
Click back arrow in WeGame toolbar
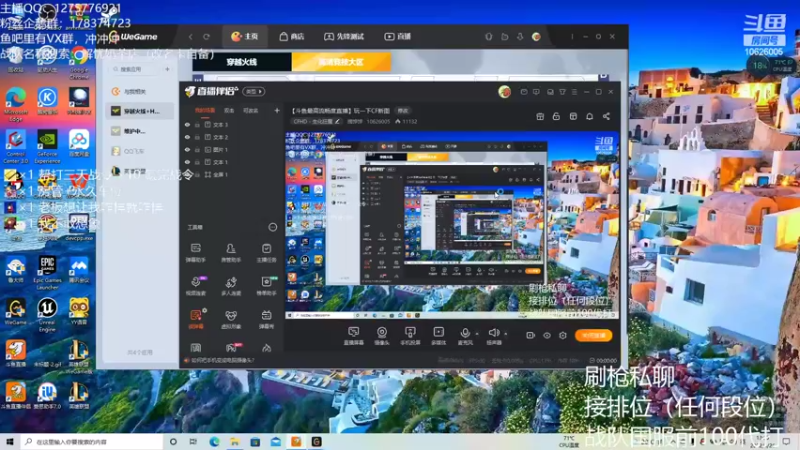point(190,37)
